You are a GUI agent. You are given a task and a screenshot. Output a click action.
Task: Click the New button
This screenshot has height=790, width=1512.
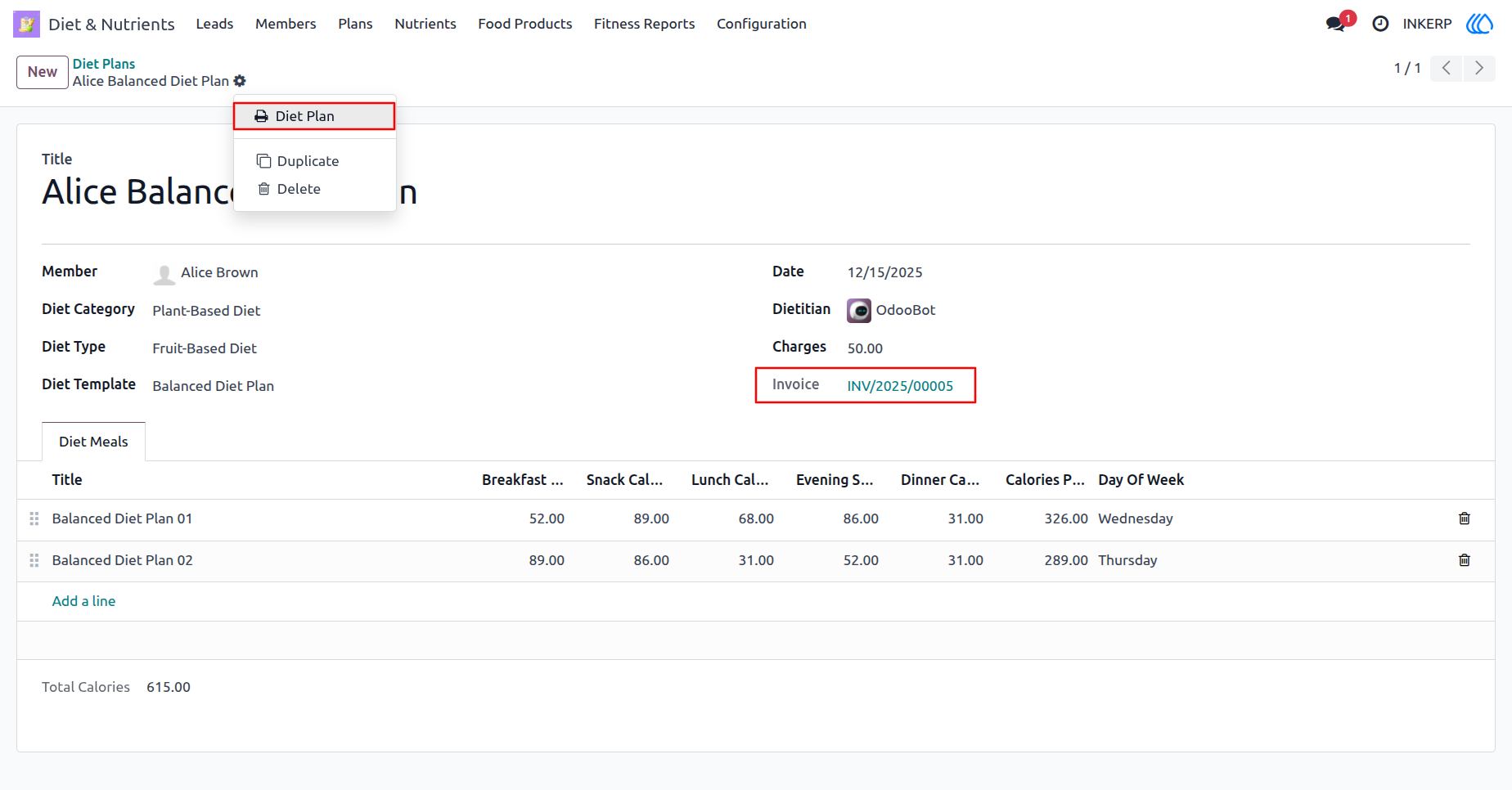point(43,72)
